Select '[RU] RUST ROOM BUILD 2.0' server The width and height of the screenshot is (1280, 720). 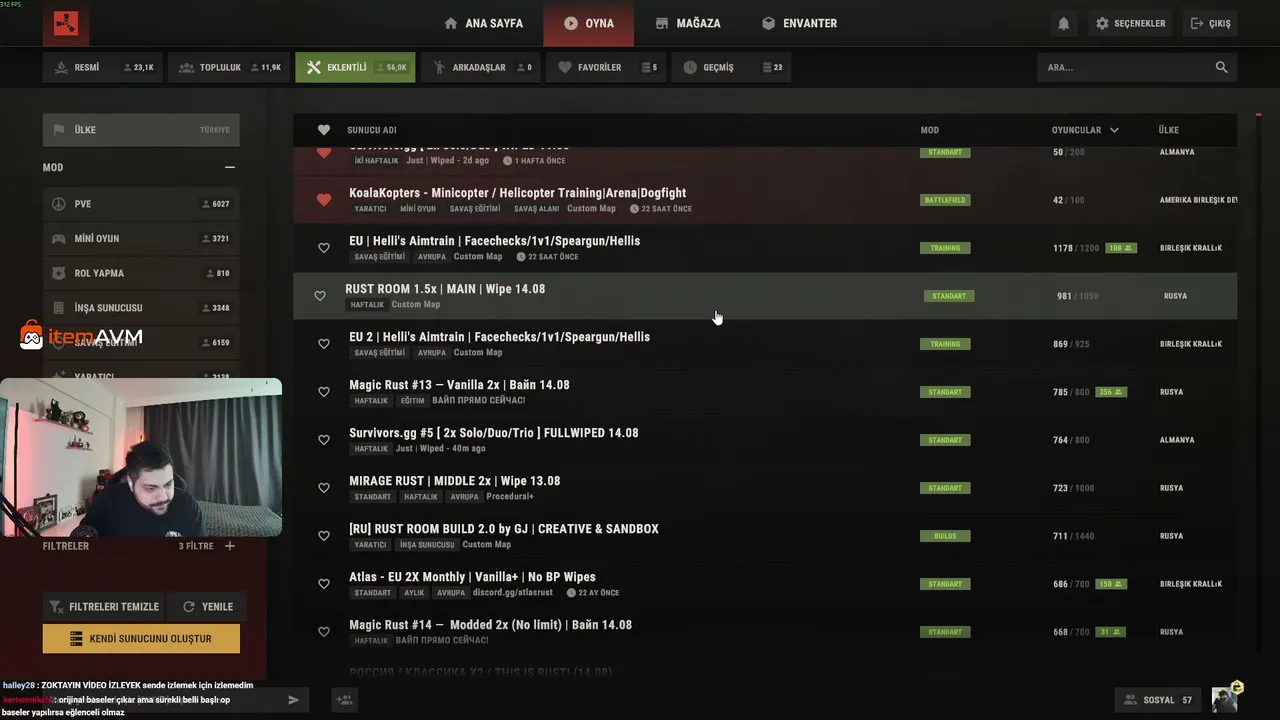[765, 536]
